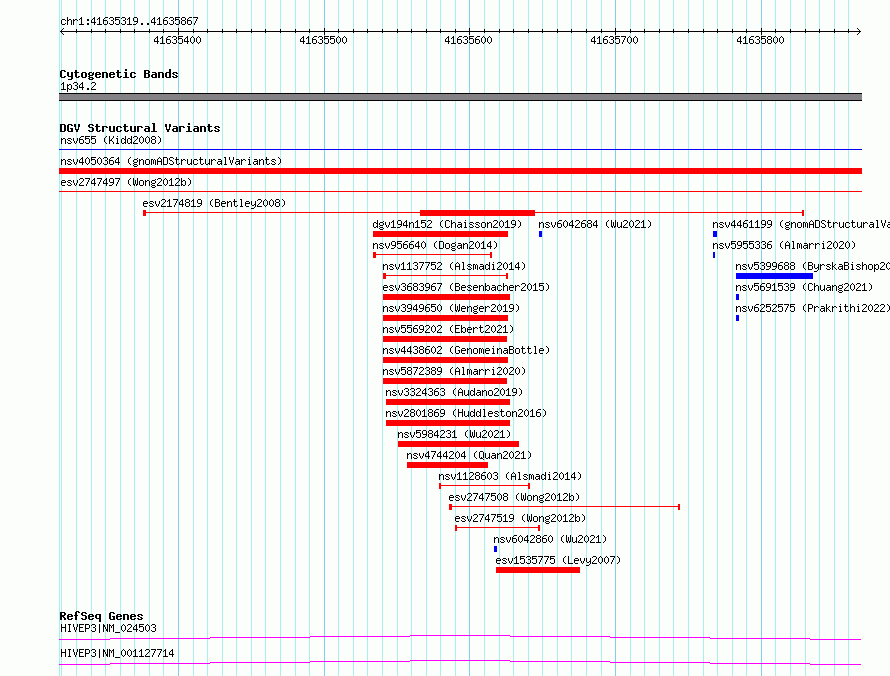This screenshot has height=676, width=890.
Task: Click the nsv3324363 (Audano2019) label
Action: (x=454, y=392)
